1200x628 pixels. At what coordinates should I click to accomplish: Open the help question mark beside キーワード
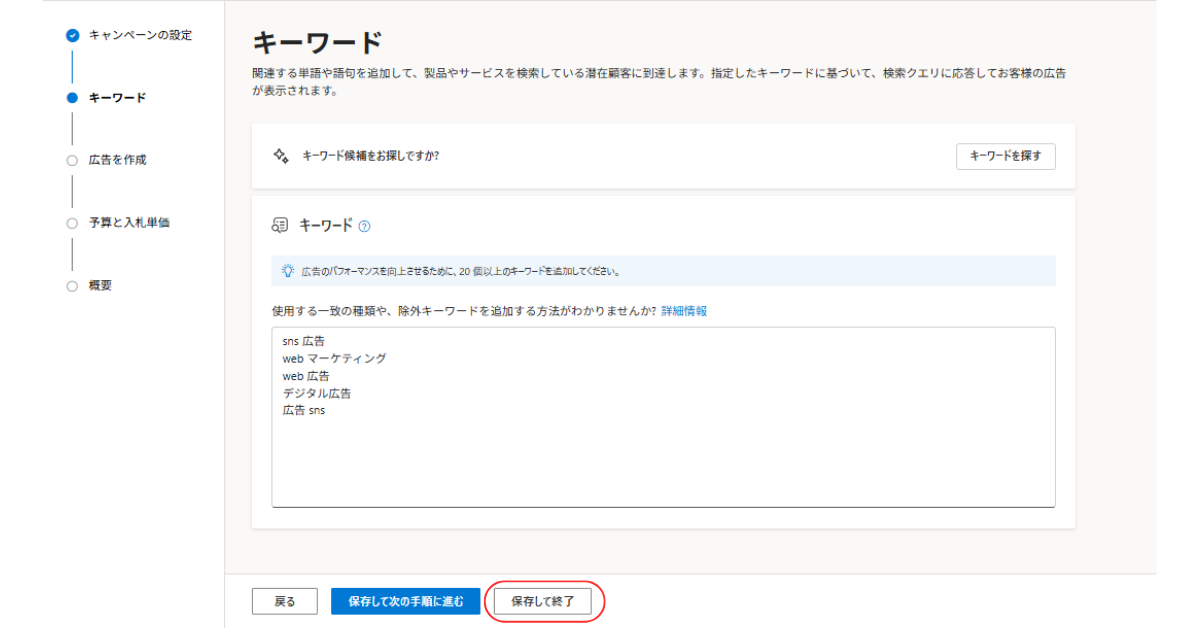(364, 226)
